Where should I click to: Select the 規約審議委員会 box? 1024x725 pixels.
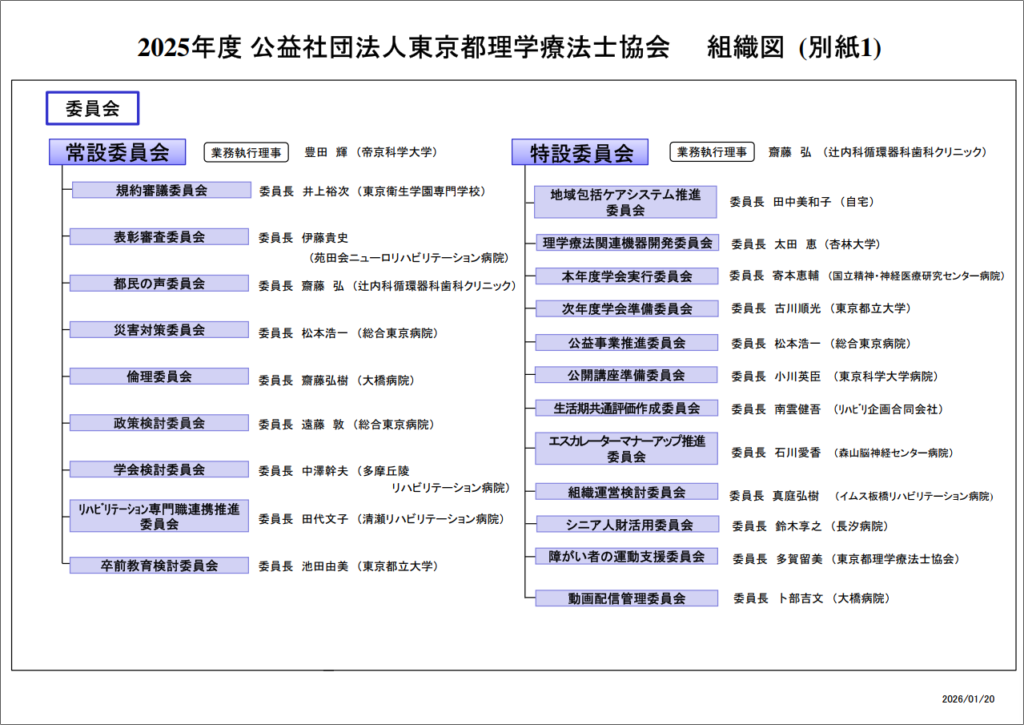(x=160, y=190)
